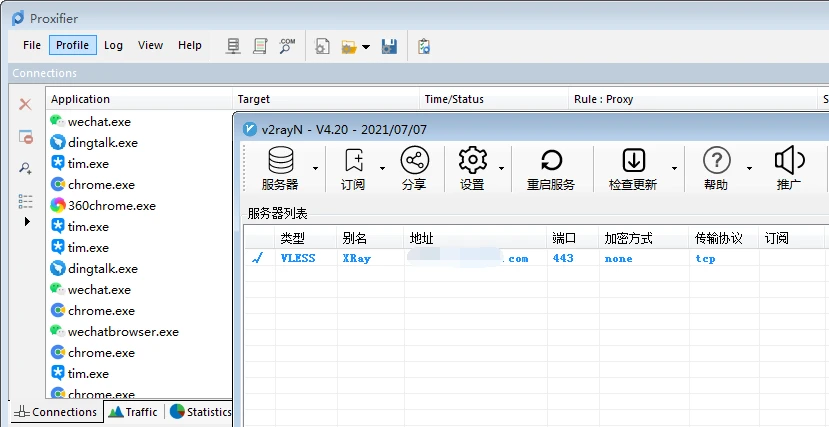This screenshot has width=829, height=427.
Task: Click the active server checkmark icon
Action: pyautogui.click(x=257, y=258)
